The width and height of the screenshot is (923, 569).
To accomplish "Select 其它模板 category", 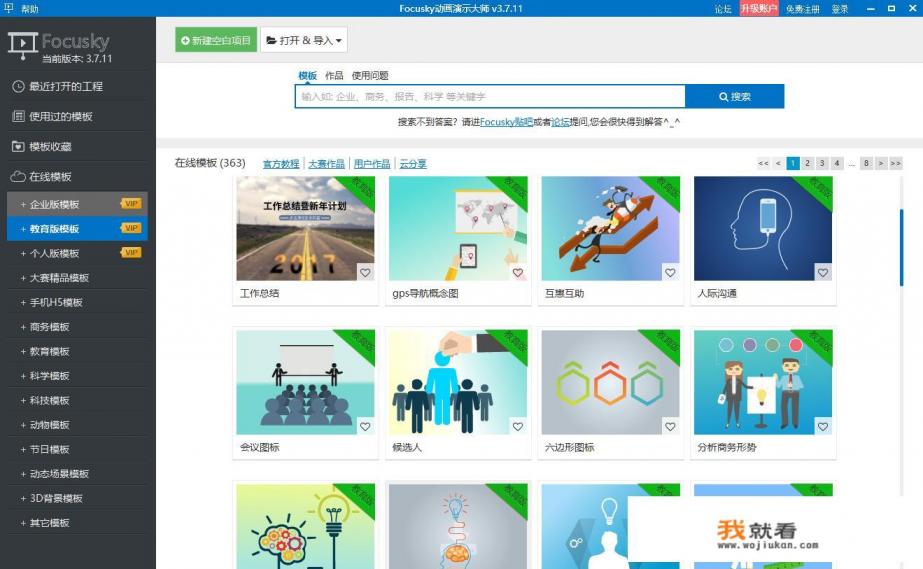I will 77,523.
